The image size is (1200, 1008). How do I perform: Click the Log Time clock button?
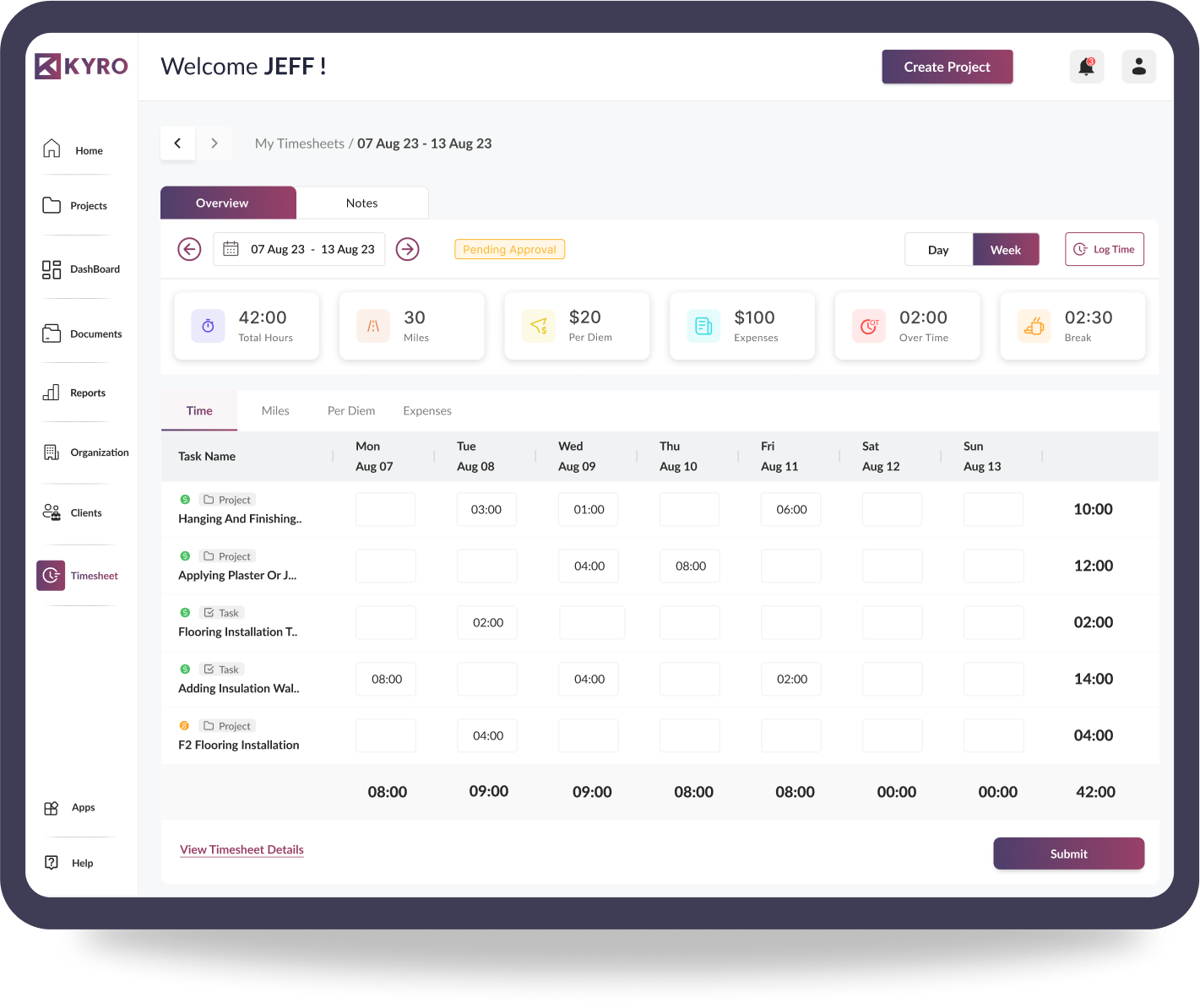[x=1104, y=249]
